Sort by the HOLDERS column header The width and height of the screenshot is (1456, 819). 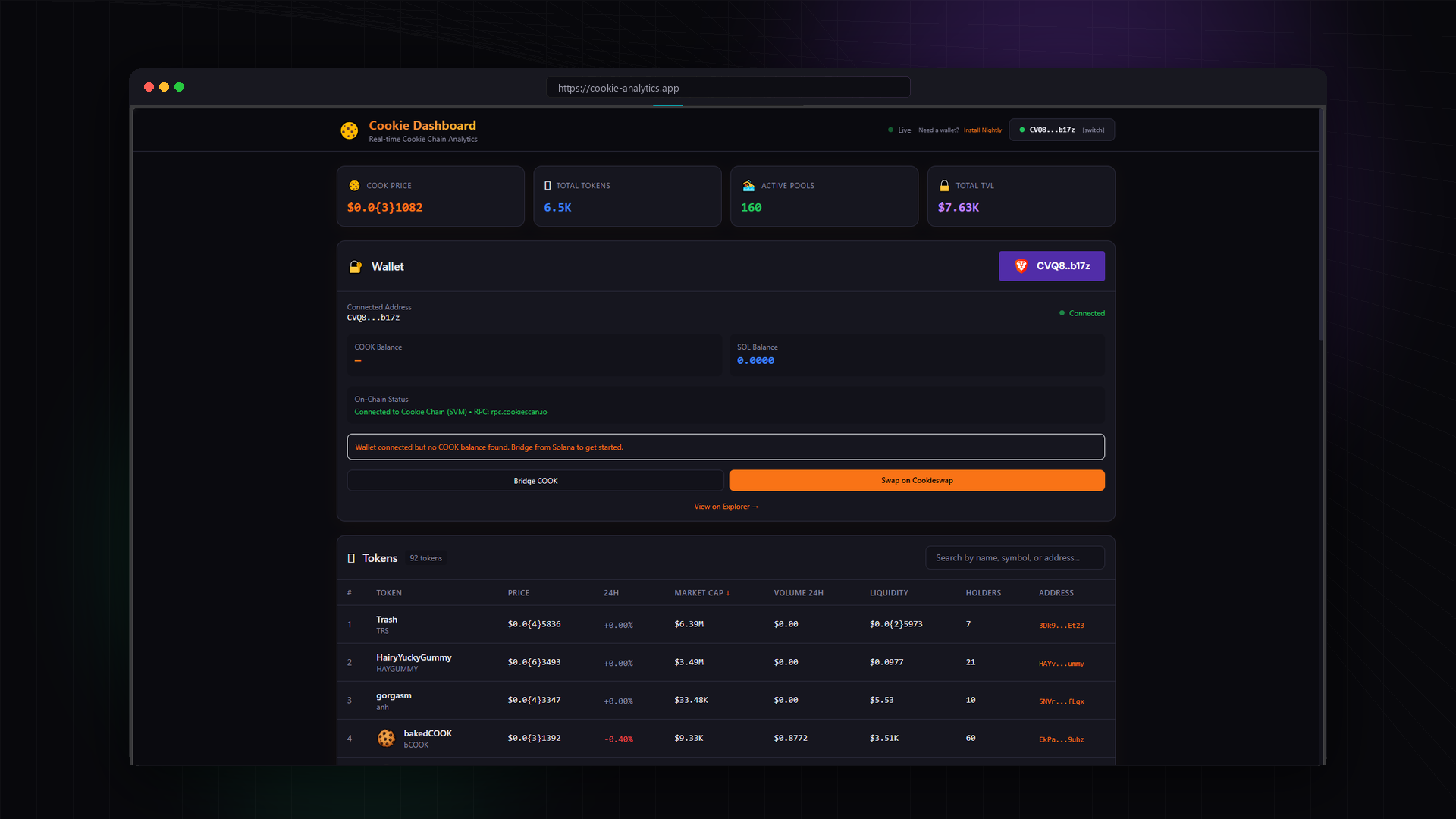(983, 593)
